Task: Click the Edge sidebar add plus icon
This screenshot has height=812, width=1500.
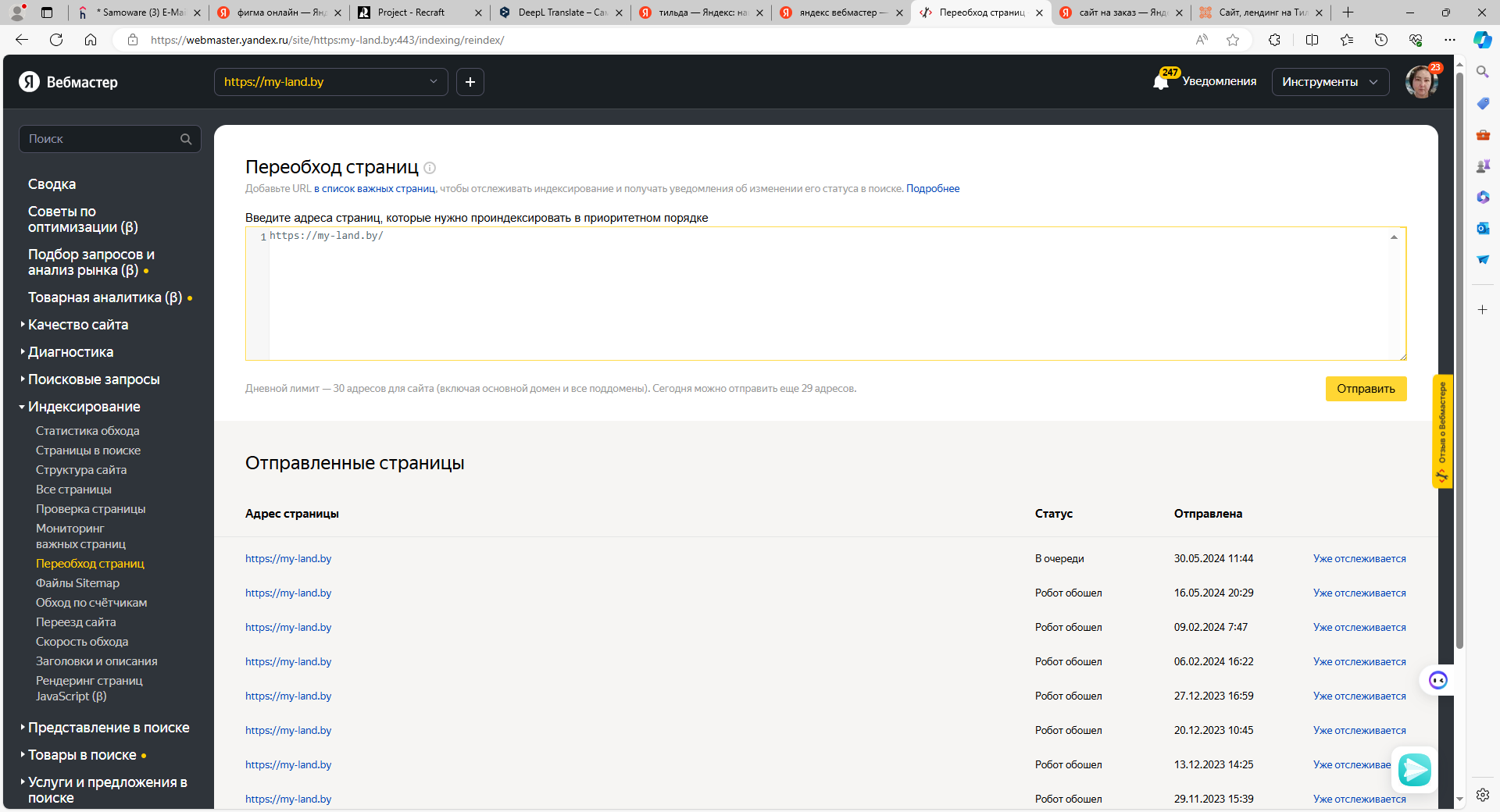Action: [1482, 310]
